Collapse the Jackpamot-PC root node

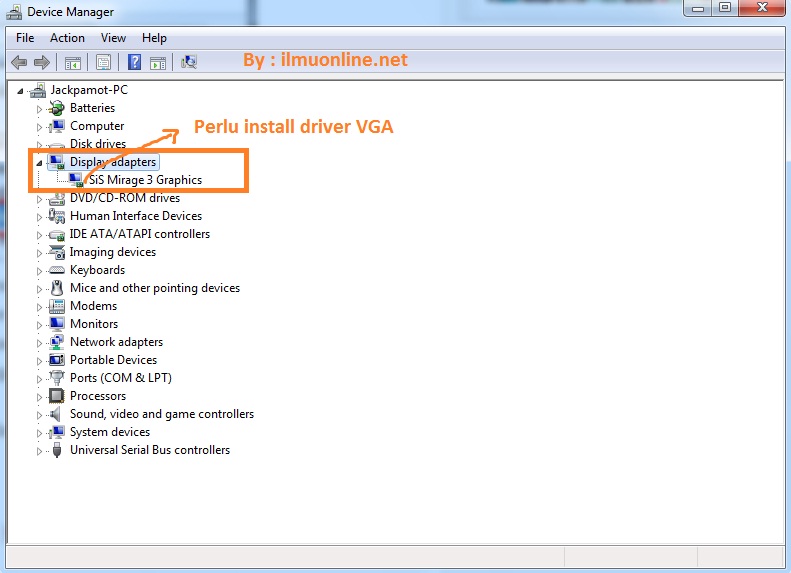[x=21, y=90]
